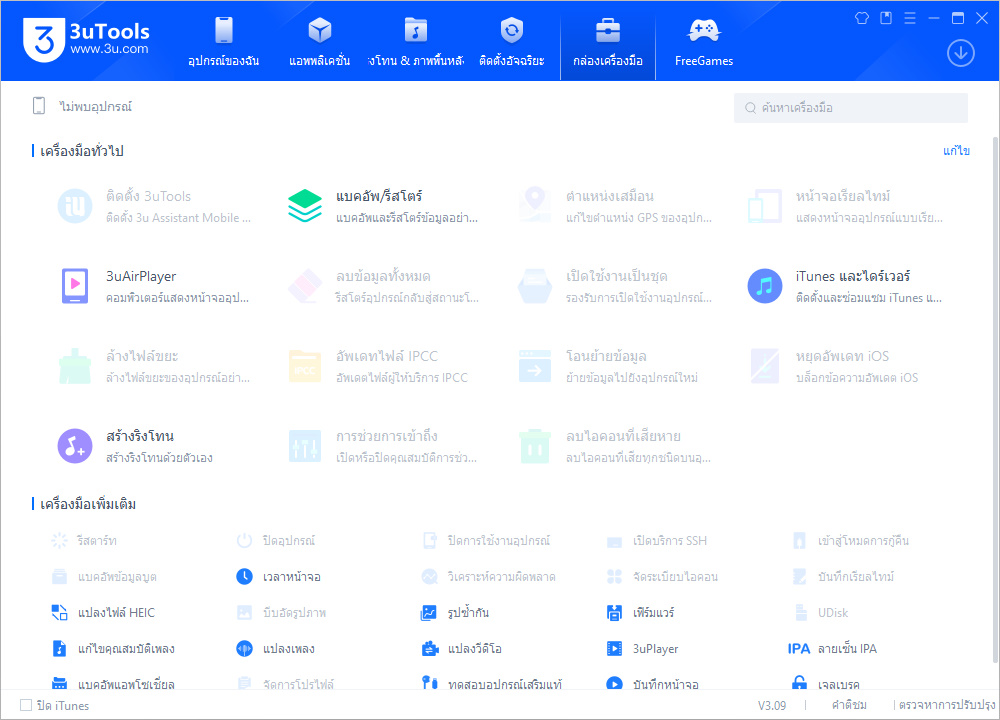Screen dimensions: 1000x720
Task: Click the transfer data arrow icon
Action: pos(534,366)
